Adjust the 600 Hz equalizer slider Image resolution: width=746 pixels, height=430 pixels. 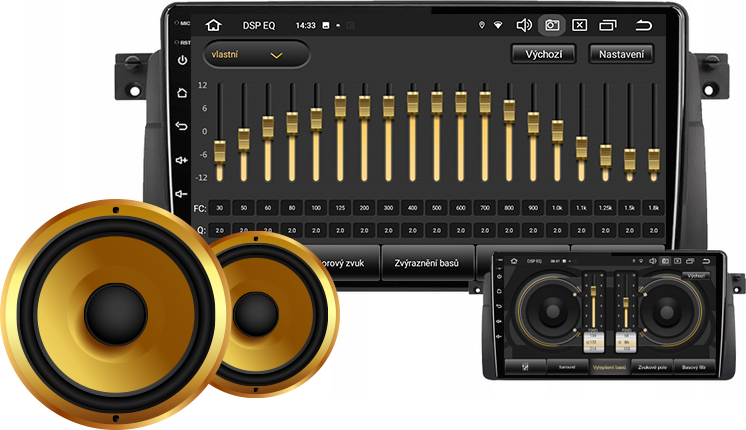pos(461,102)
